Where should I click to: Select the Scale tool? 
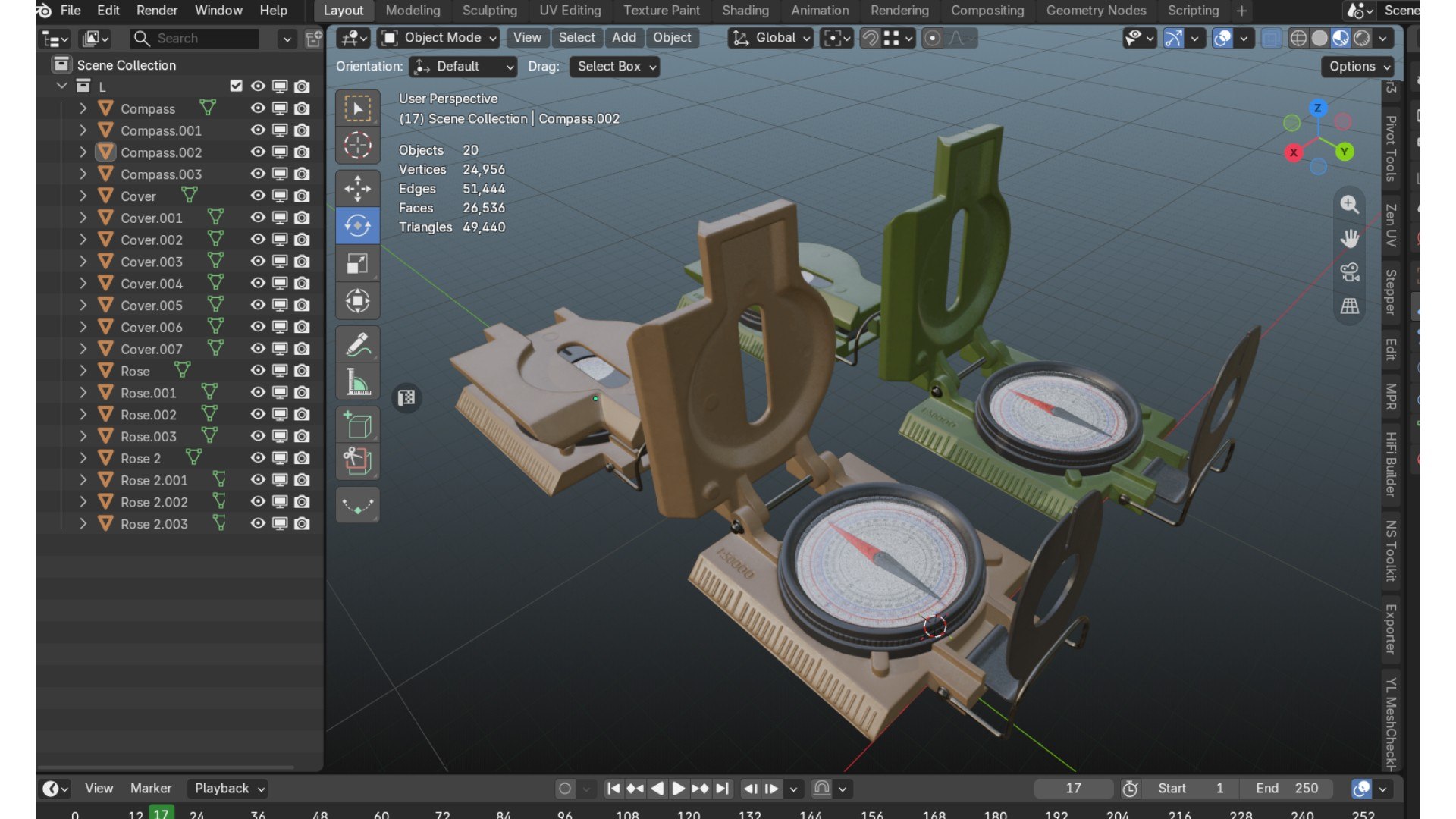click(x=357, y=263)
